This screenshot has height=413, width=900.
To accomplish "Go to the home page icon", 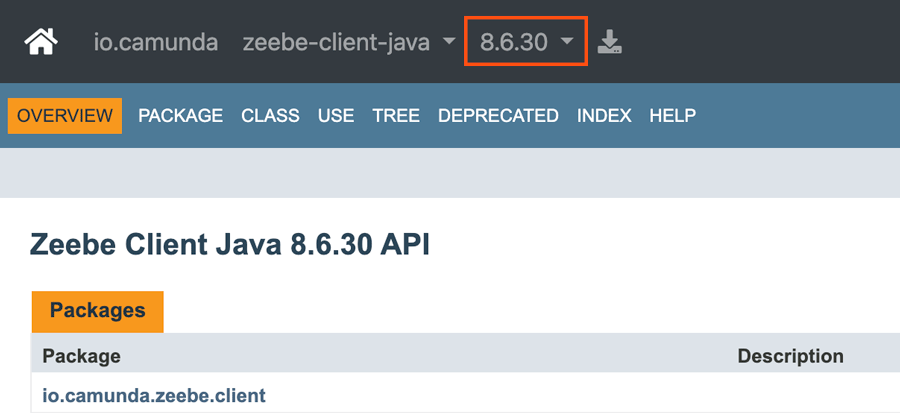I will pos(41,43).
